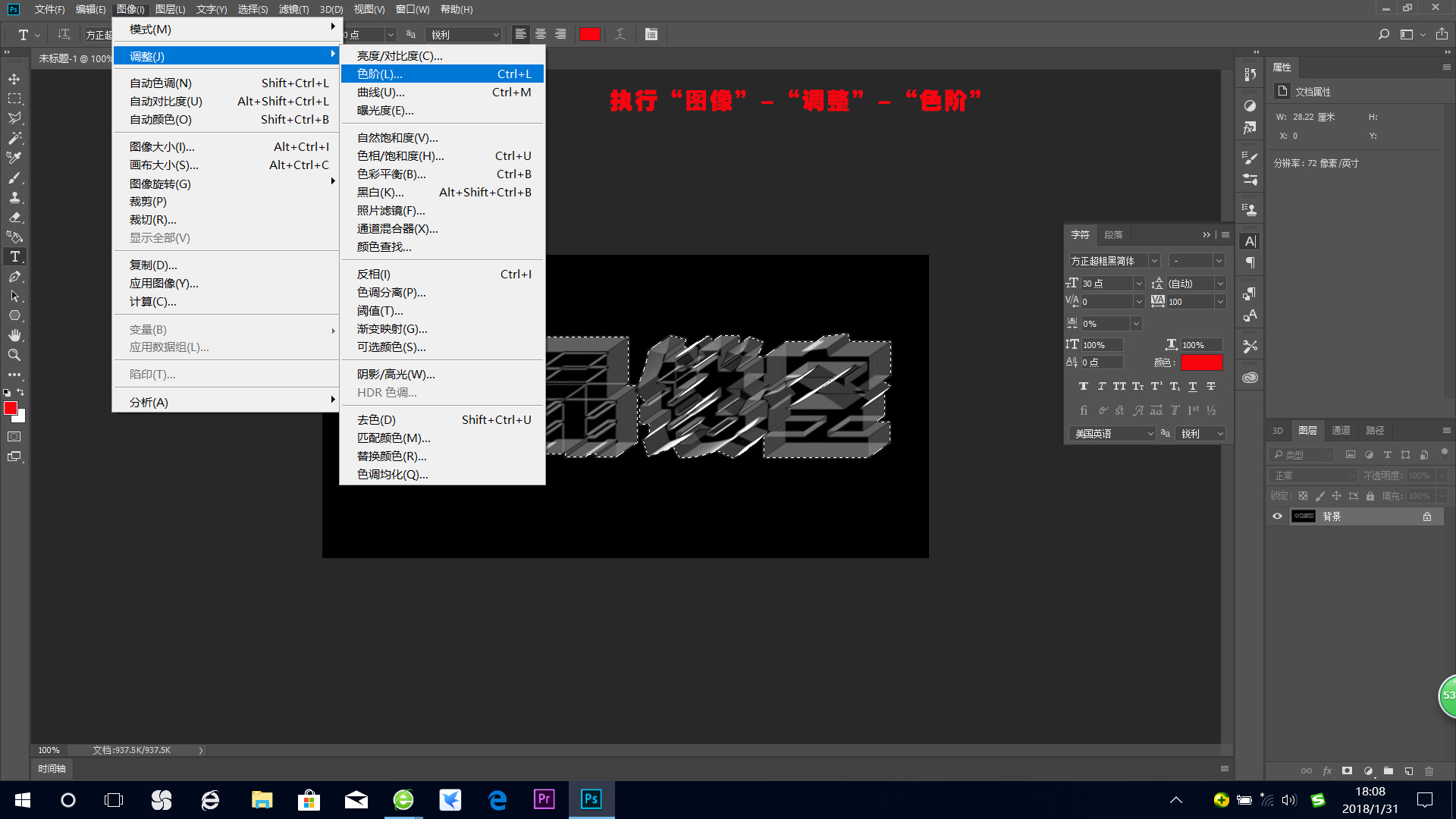Open the 滤镜 menu

294,9
